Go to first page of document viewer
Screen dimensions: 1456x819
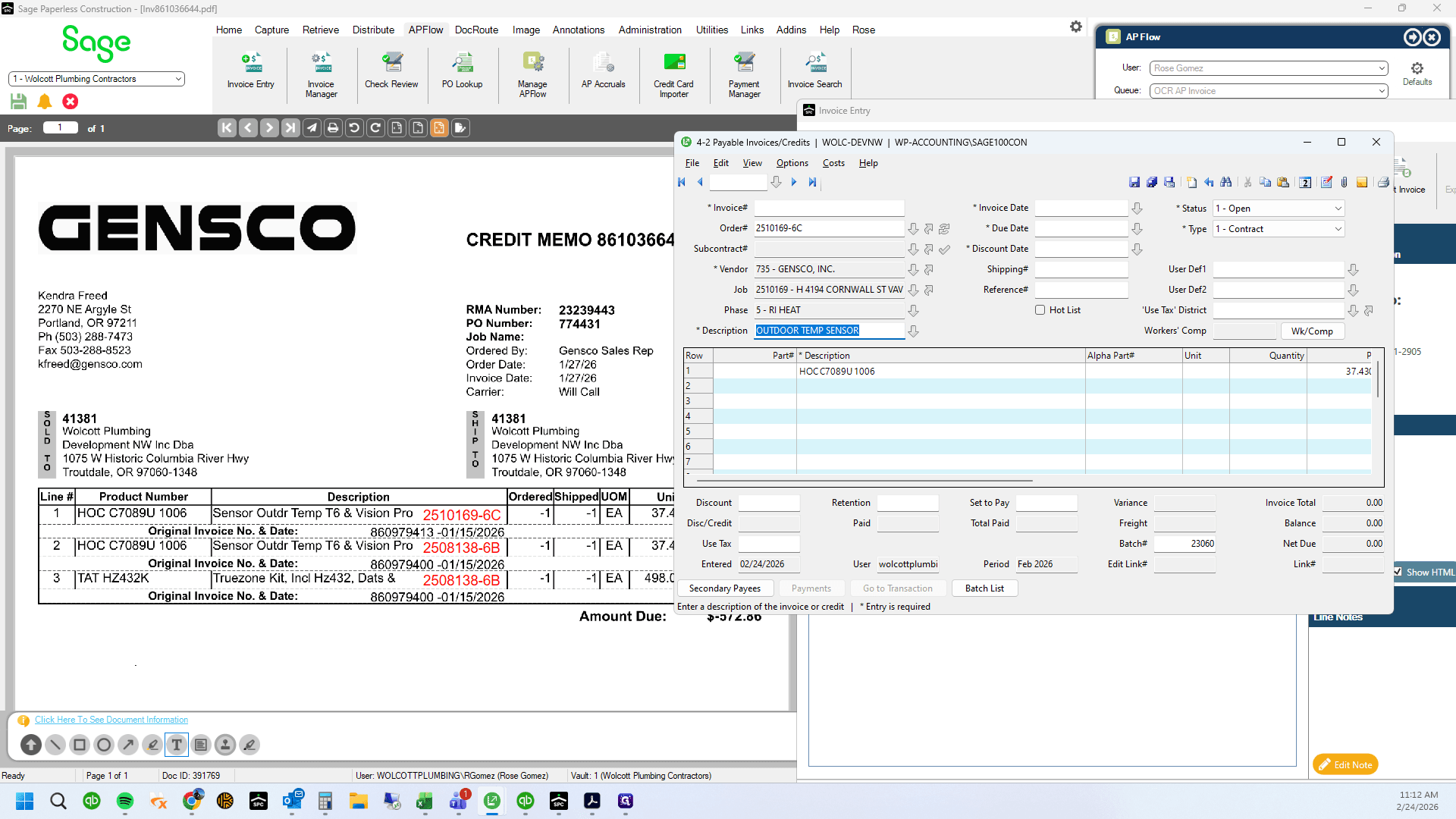pyautogui.click(x=227, y=128)
